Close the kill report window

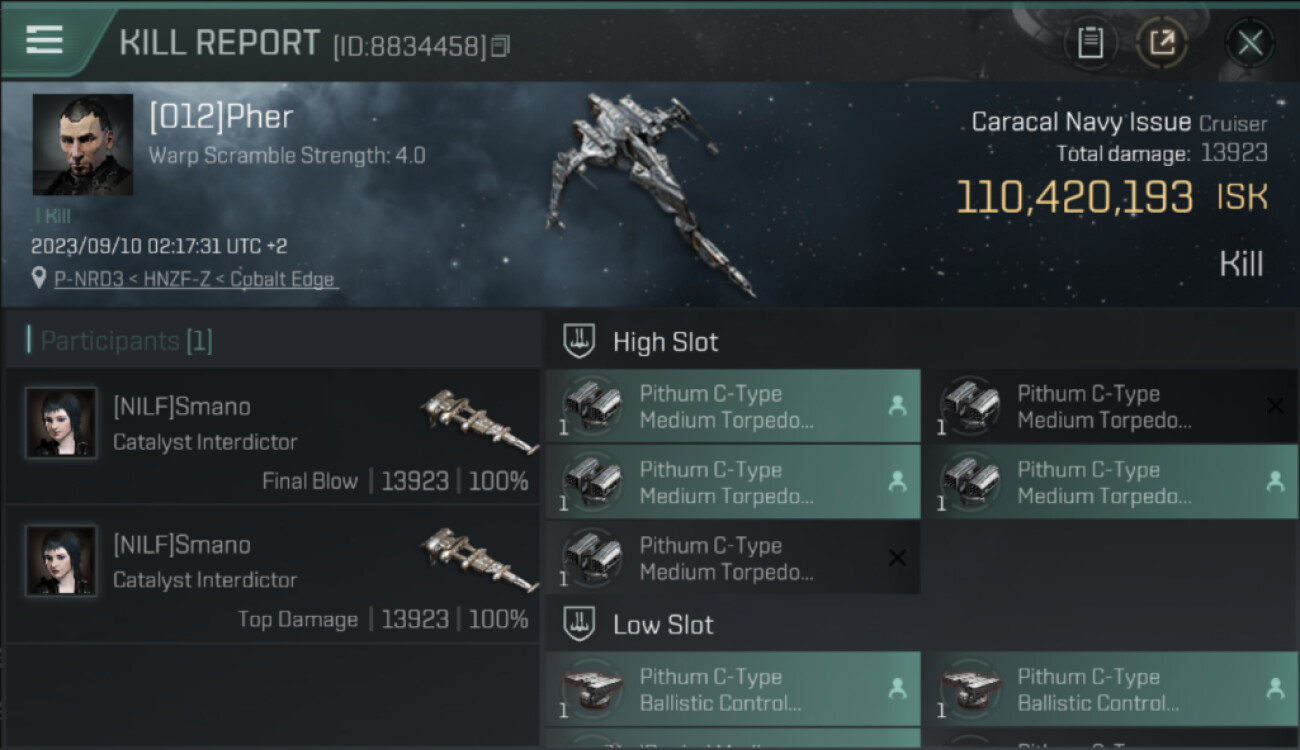1250,43
